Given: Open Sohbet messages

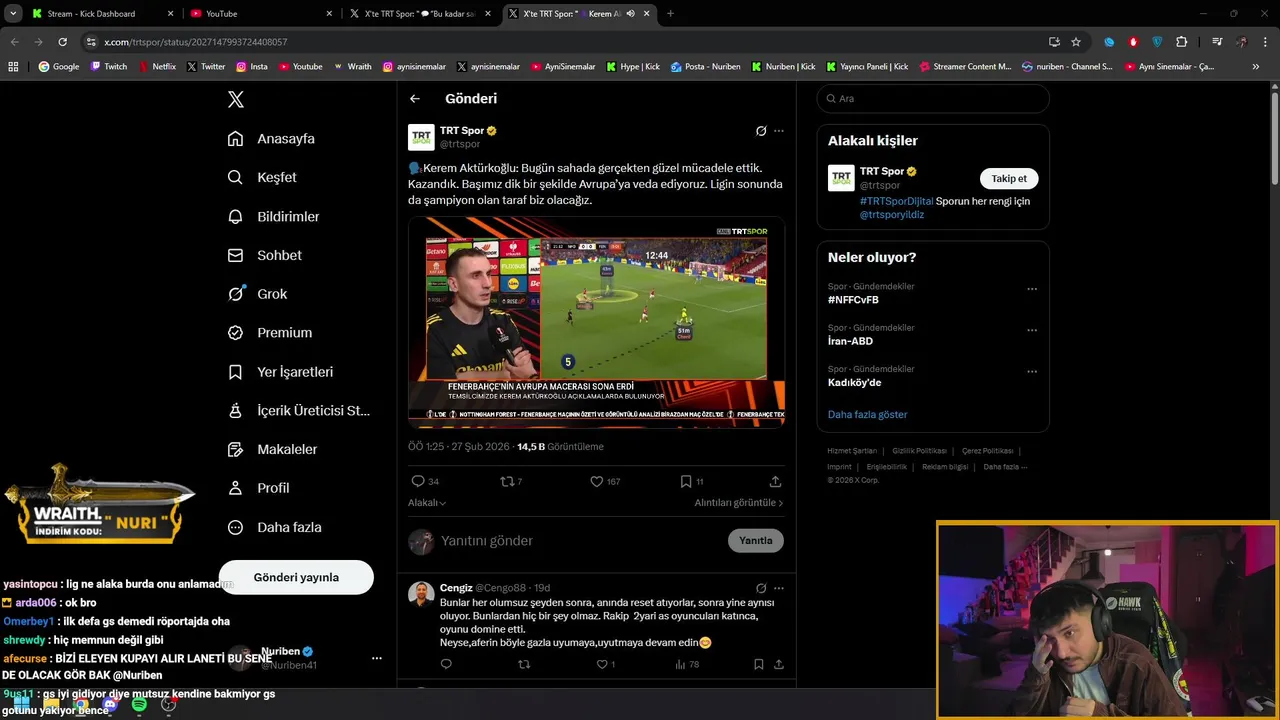Looking at the screenshot, I should coord(264,255).
